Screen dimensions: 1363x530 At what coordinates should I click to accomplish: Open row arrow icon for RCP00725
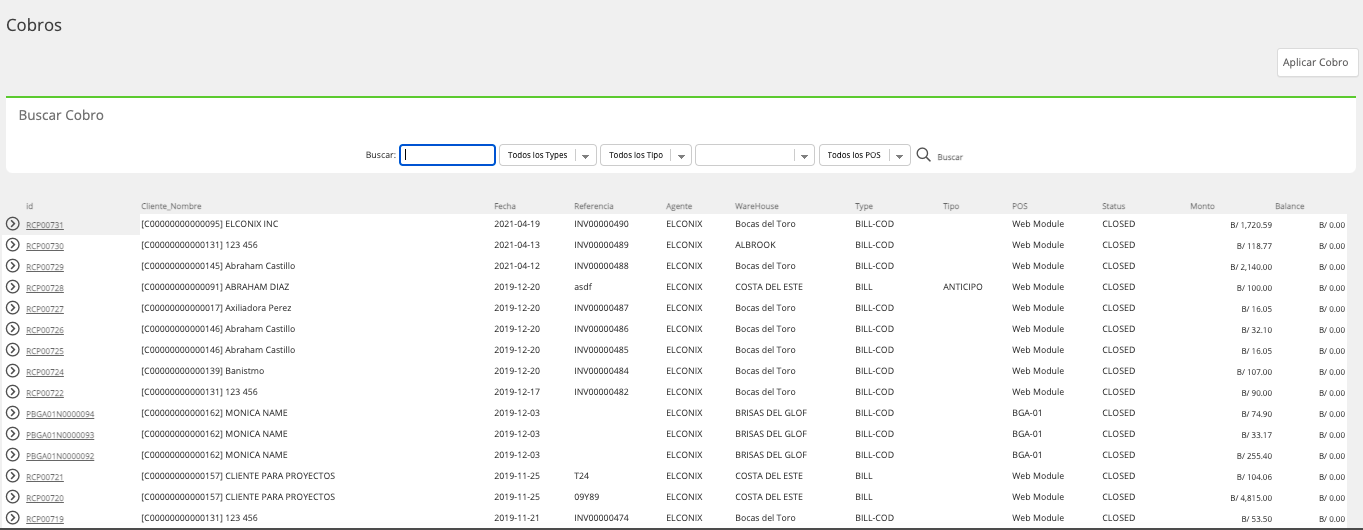13,350
